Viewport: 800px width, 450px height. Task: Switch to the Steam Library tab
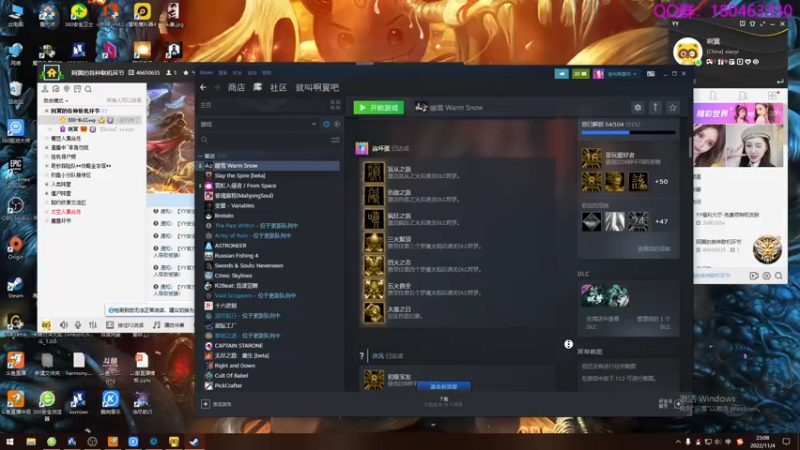[x=258, y=88]
